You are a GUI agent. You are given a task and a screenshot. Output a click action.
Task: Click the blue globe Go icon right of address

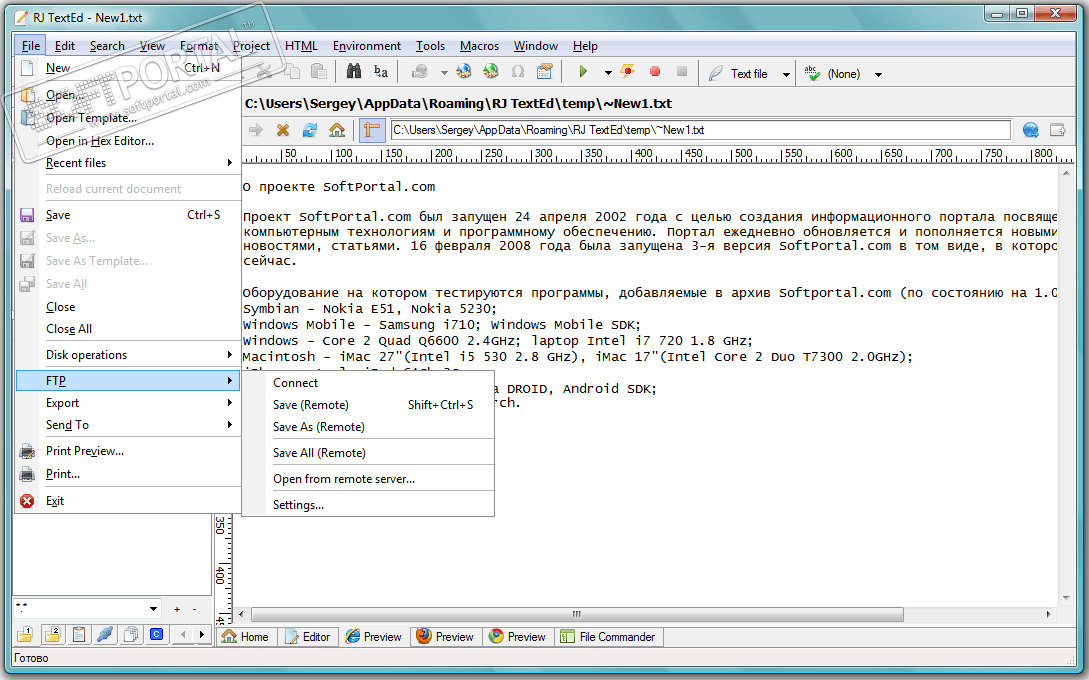[1031, 130]
